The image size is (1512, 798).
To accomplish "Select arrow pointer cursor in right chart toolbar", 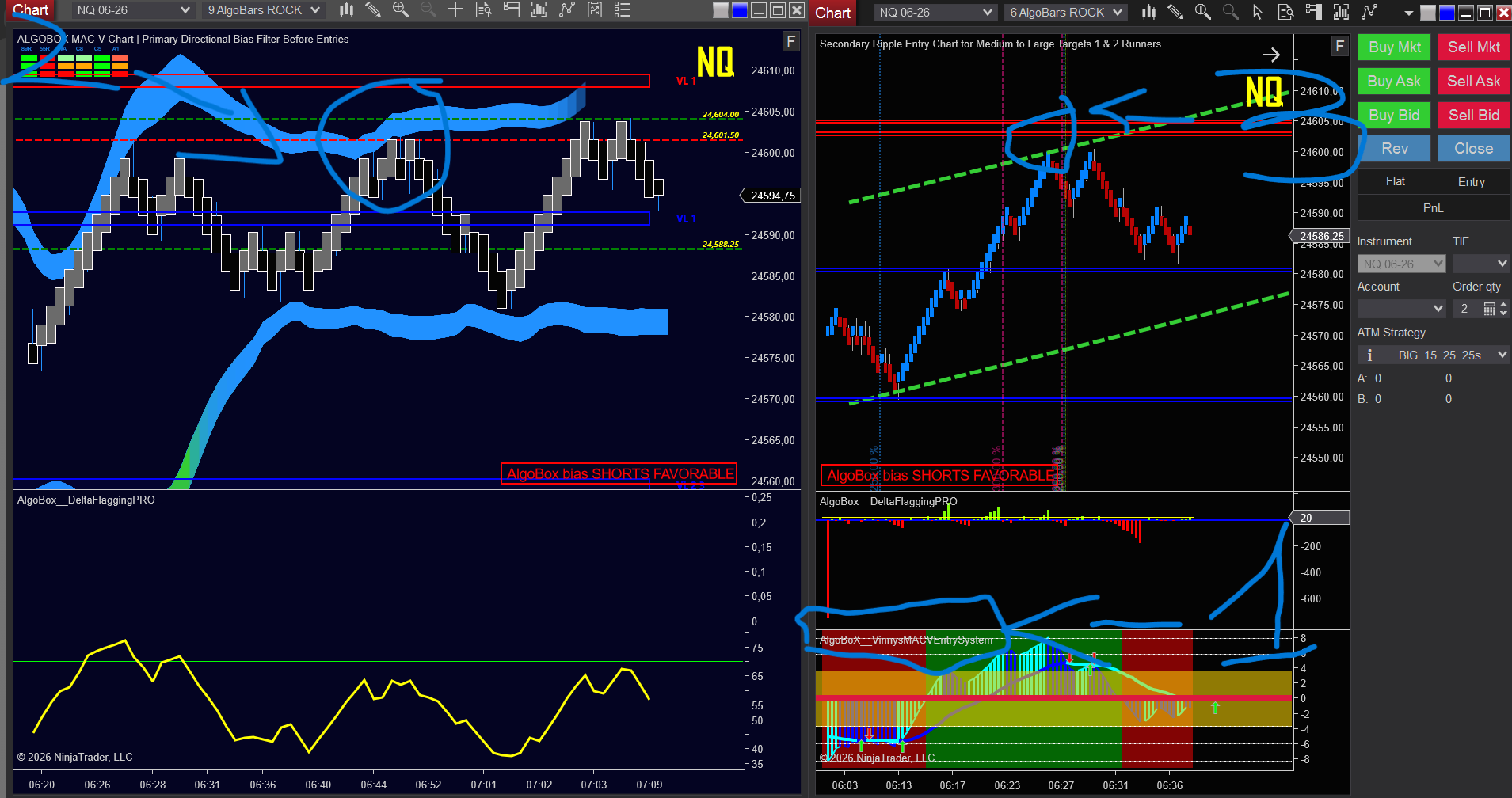I will click(x=1258, y=12).
